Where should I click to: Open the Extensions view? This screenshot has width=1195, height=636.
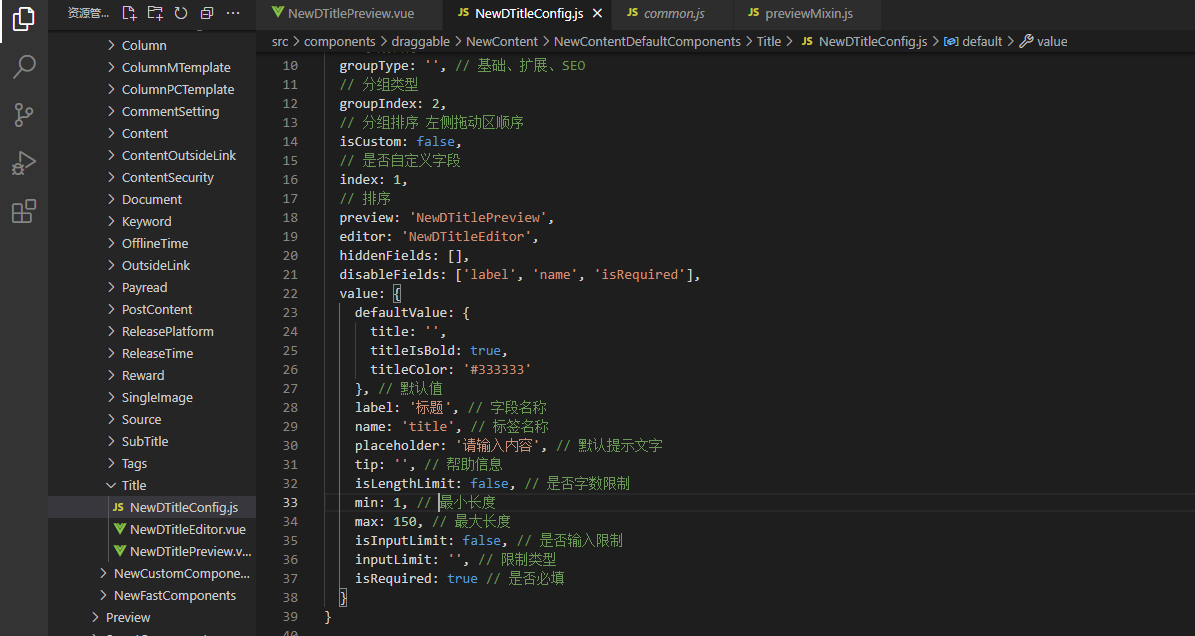point(24,211)
